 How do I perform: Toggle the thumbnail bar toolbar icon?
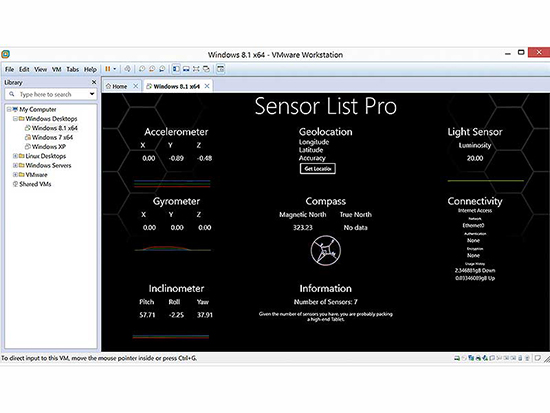click(x=186, y=69)
